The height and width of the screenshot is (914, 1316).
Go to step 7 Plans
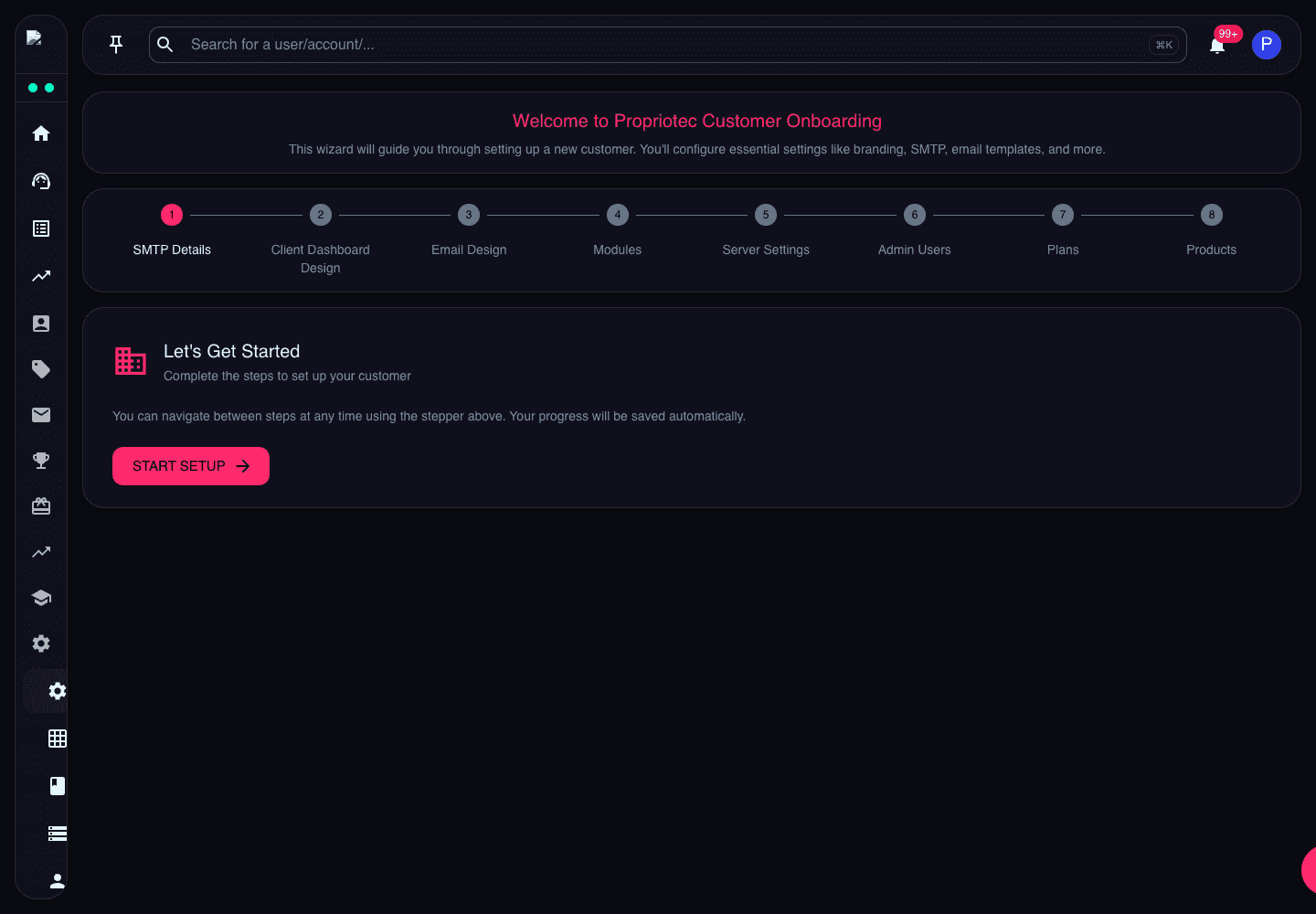tap(1063, 231)
